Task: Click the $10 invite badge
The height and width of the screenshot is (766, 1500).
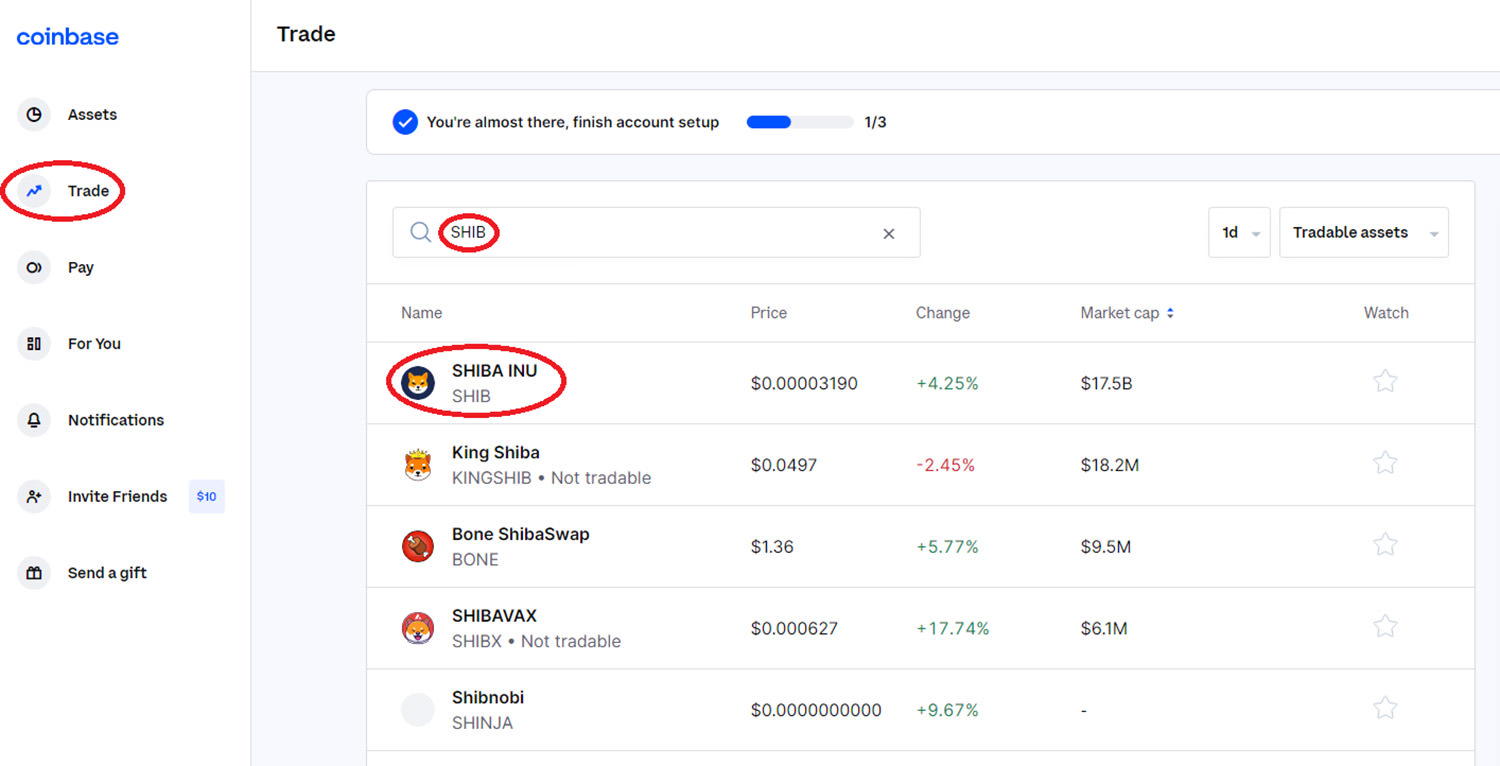Action: click(x=207, y=496)
